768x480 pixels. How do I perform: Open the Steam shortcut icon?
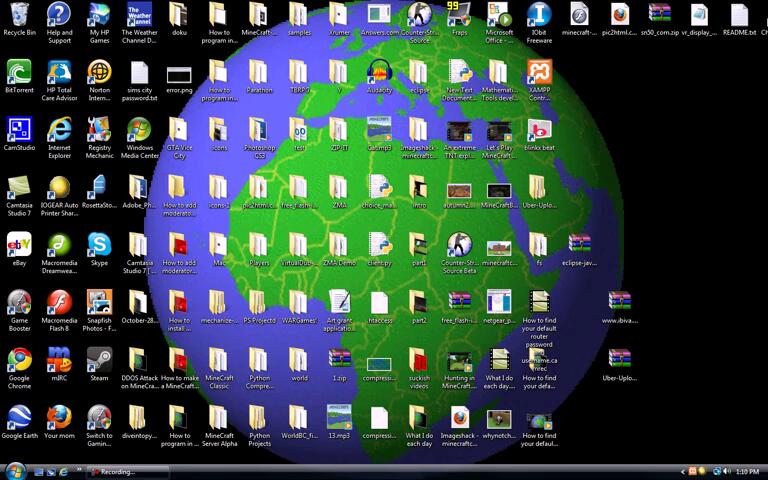99,360
